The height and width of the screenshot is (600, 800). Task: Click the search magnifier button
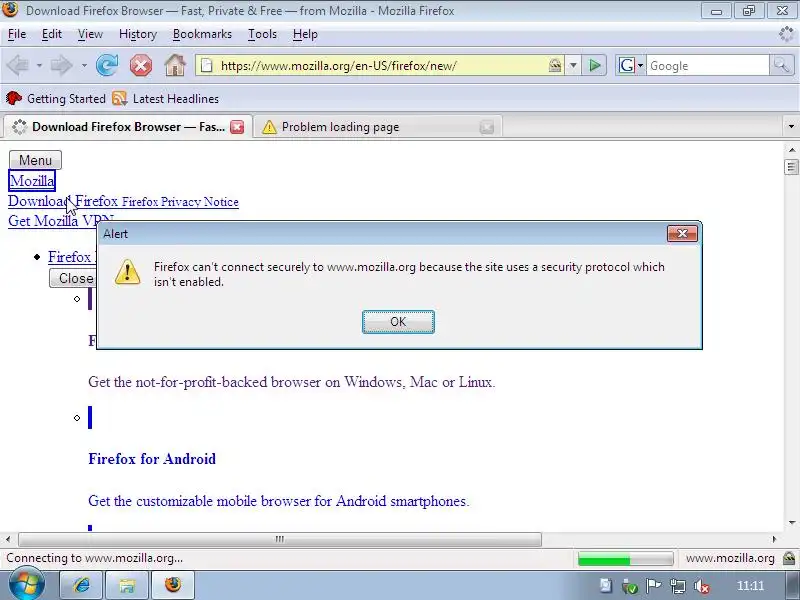click(x=781, y=65)
